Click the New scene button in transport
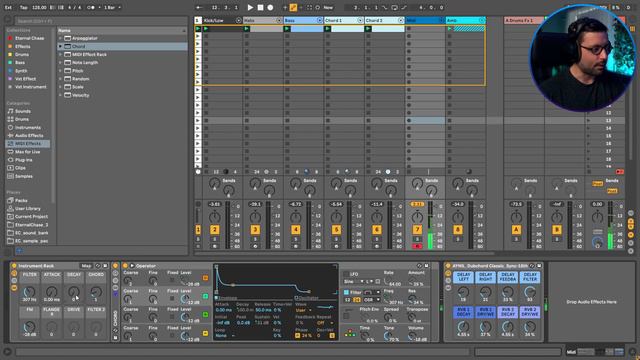The height and width of the screenshot is (360, 640). [x=328, y=7]
